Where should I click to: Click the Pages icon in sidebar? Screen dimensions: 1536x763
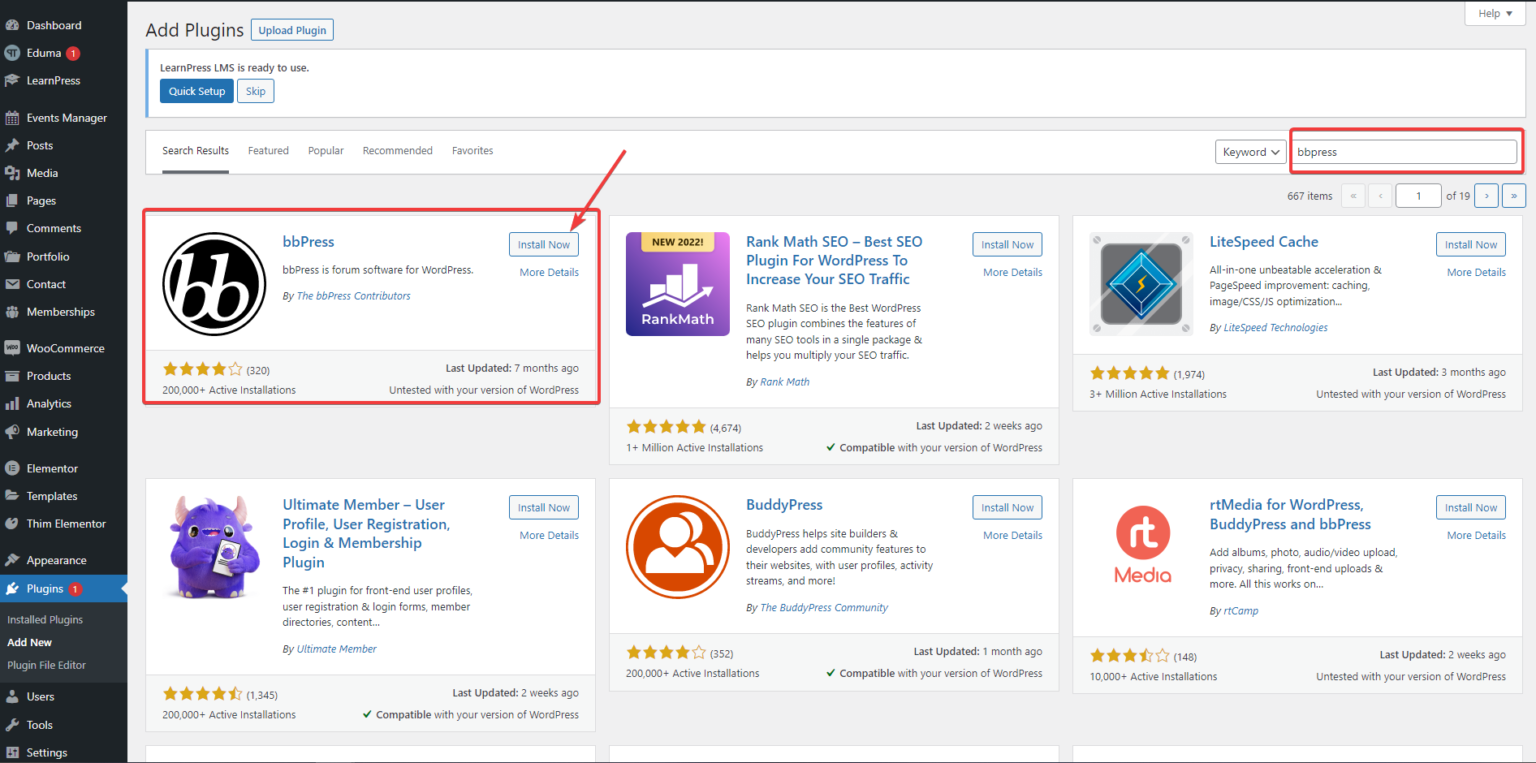coord(12,201)
